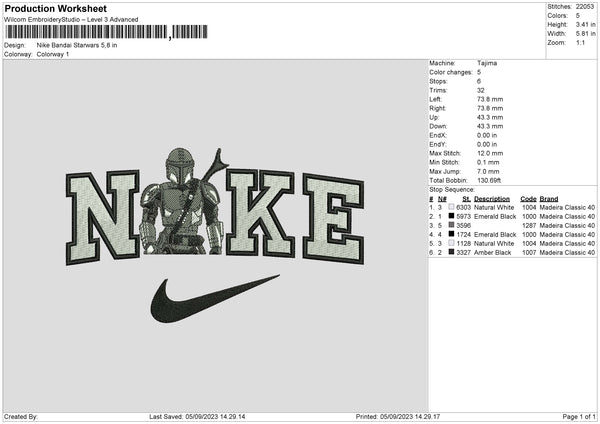Viewport: 600px width, 424px height.
Task: Click the code 1007 in the Amber Black row
Action: [x=529, y=253]
